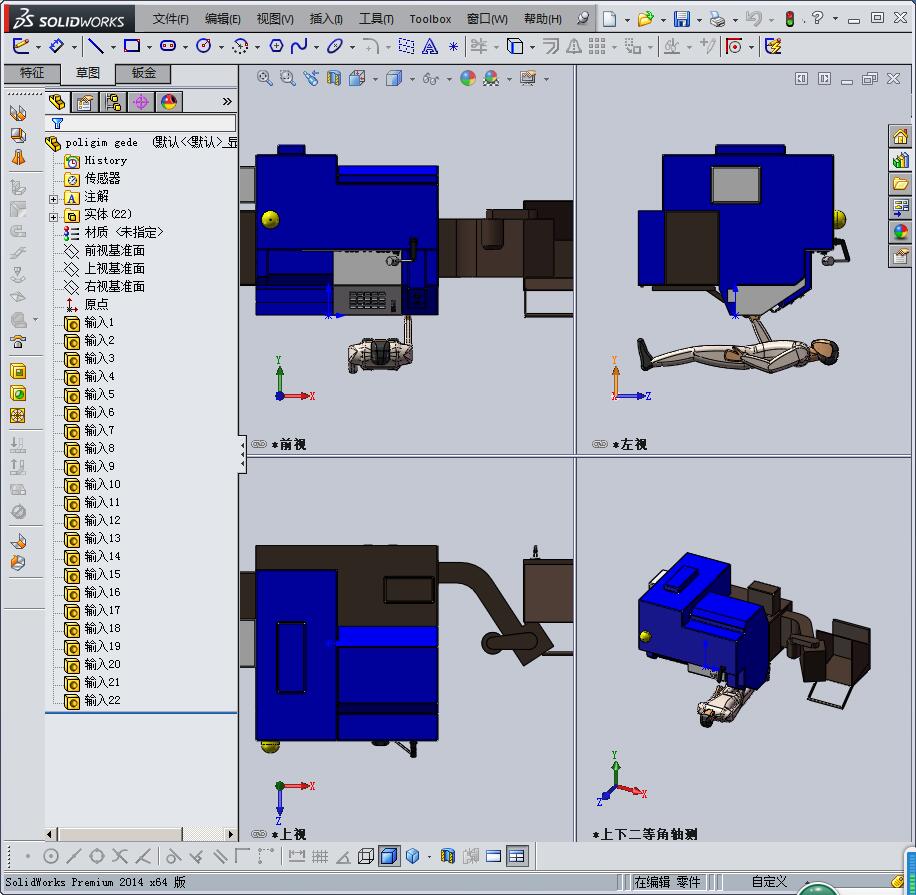Click the 自定义 status bar button
Viewport: 916px width, 895px height.
tap(769, 881)
